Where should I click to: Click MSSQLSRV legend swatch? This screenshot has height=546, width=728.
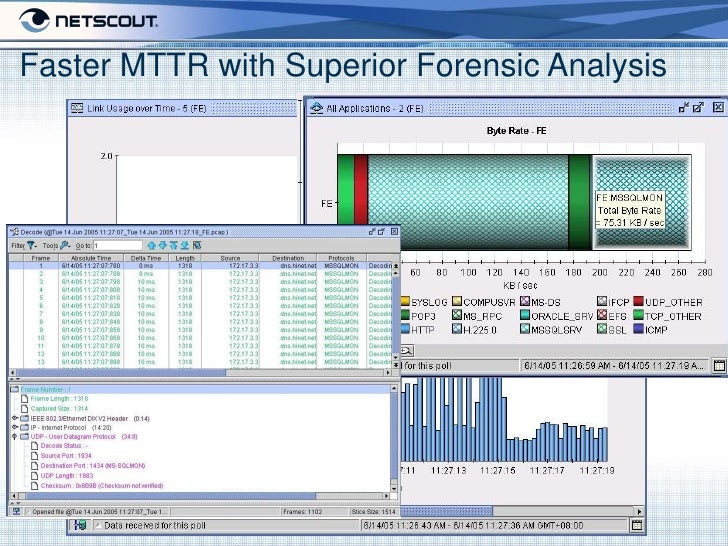tap(525, 329)
